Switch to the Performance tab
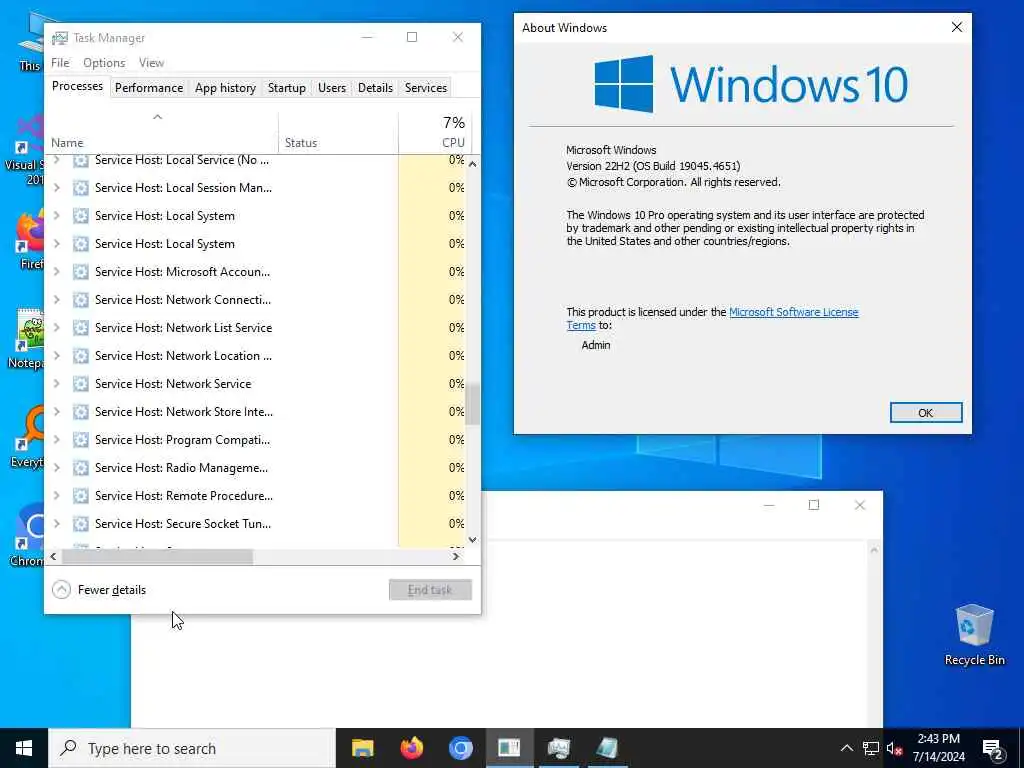Viewport: 1024px width, 768px height. point(149,88)
